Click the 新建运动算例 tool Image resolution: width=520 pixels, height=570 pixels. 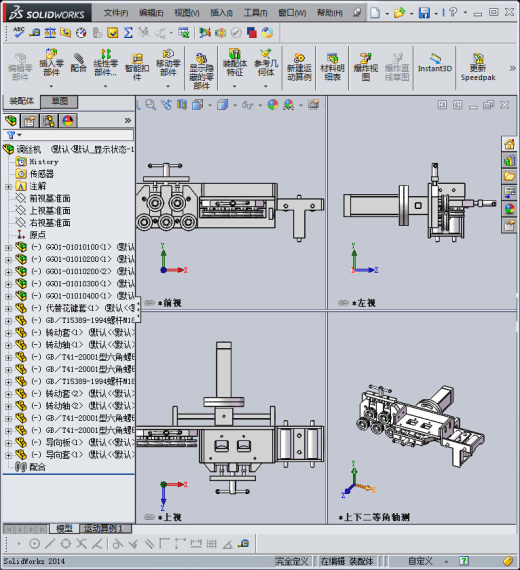pyautogui.click(x=299, y=67)
